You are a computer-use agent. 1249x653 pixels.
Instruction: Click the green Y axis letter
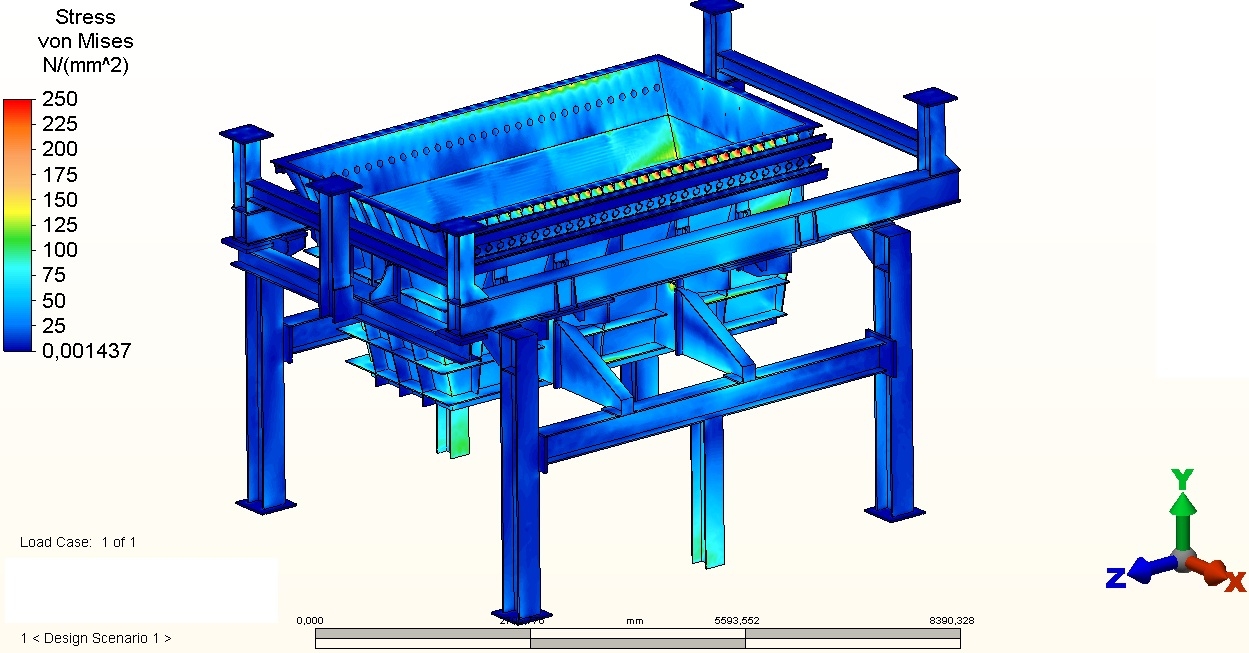1182,479
